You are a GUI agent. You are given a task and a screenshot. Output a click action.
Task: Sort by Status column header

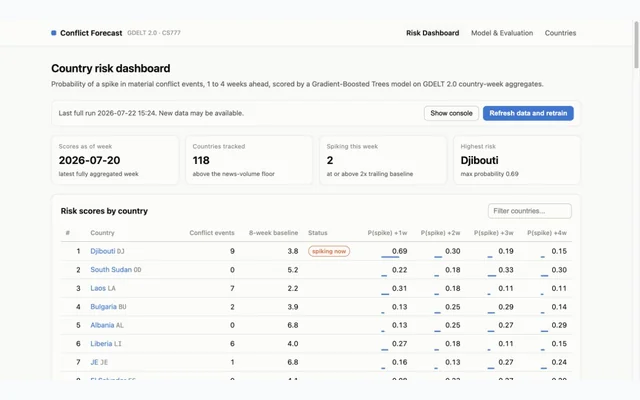(318, 233)
